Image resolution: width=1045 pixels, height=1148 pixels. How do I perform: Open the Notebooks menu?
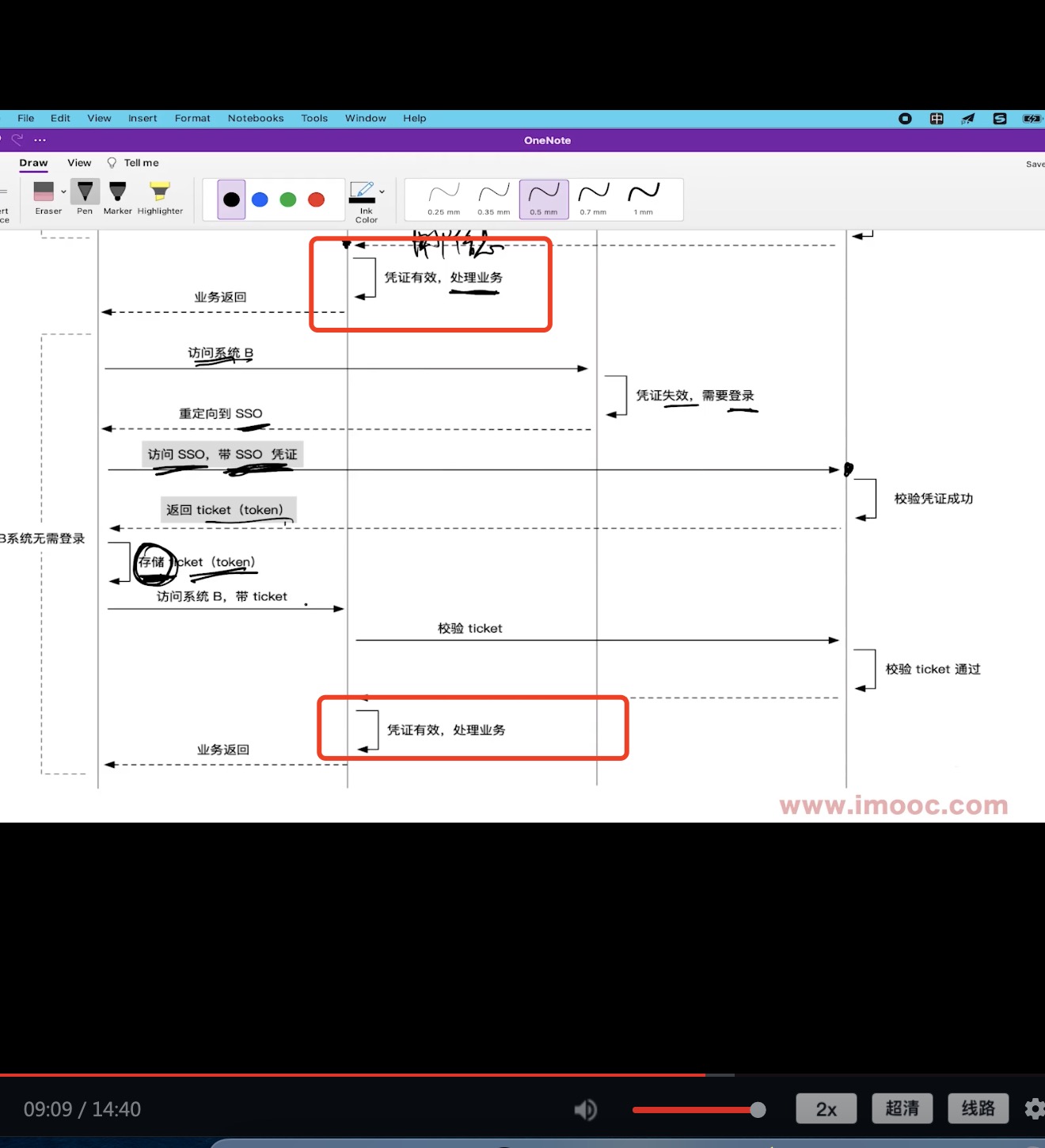point(256,119)
